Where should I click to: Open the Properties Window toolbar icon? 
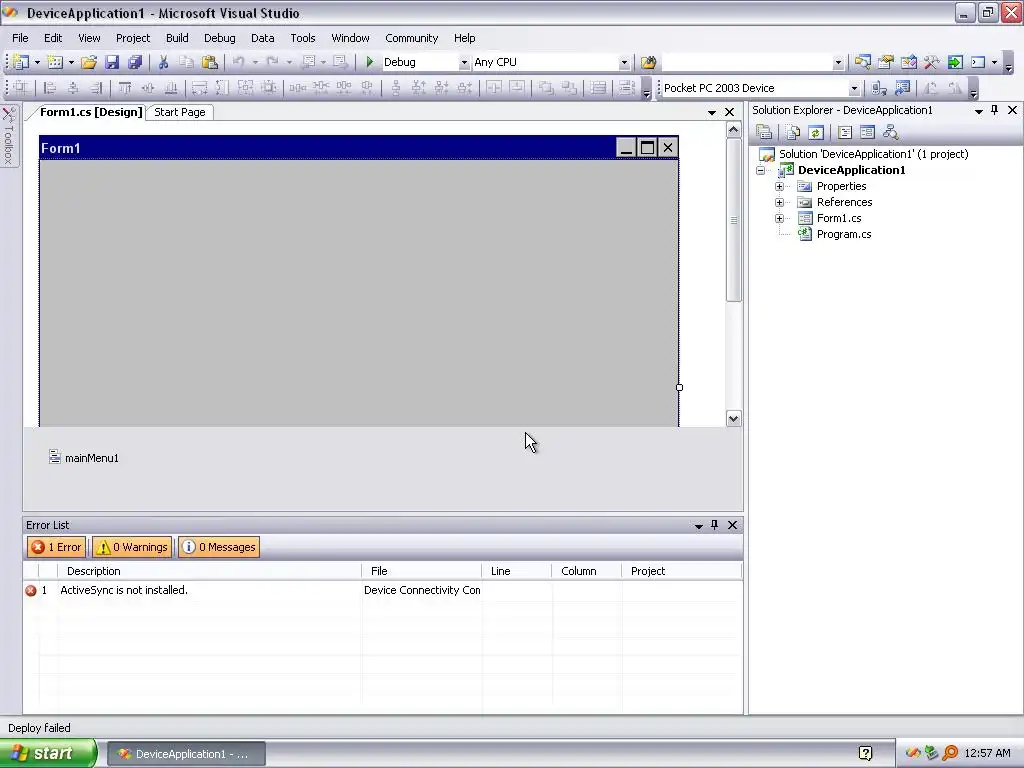point(886,62)
